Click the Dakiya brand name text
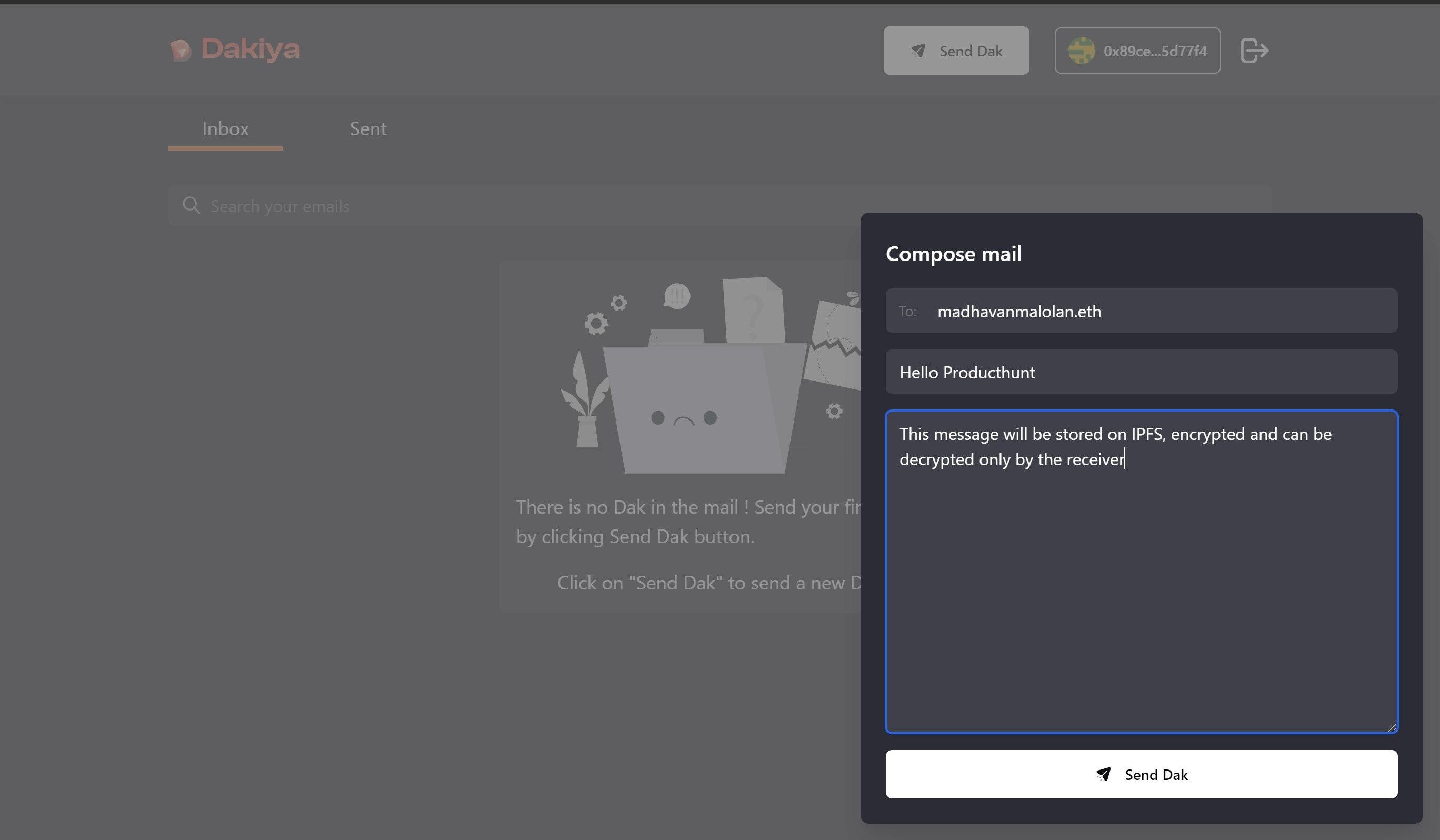This screenshot has width=1440, height=840. pos(251,49)
